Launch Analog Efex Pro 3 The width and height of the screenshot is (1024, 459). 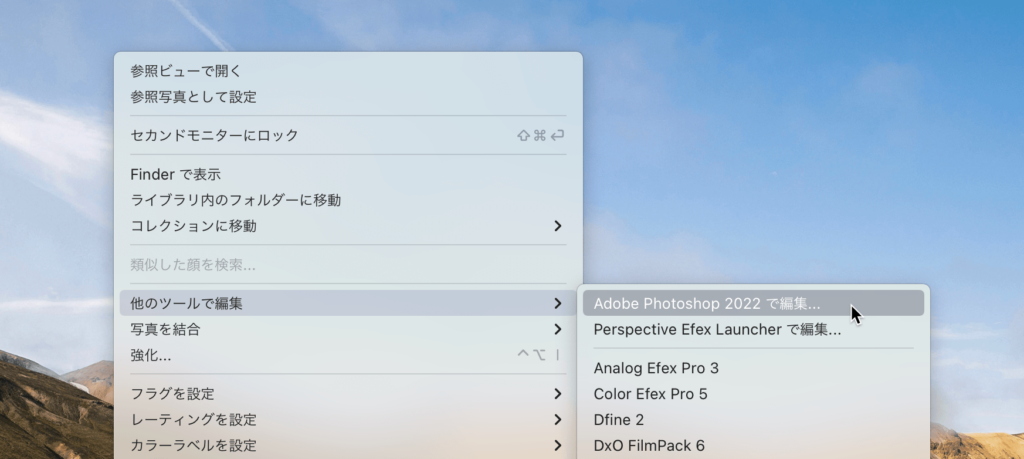pyautogui.click(x=753, y=368)
